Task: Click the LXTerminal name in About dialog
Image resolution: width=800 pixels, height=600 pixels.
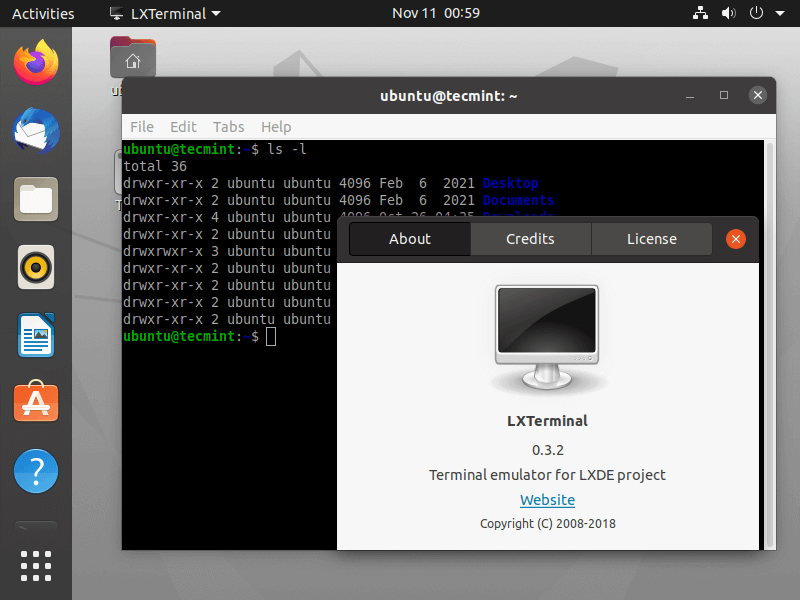Action: pos(547,421)
